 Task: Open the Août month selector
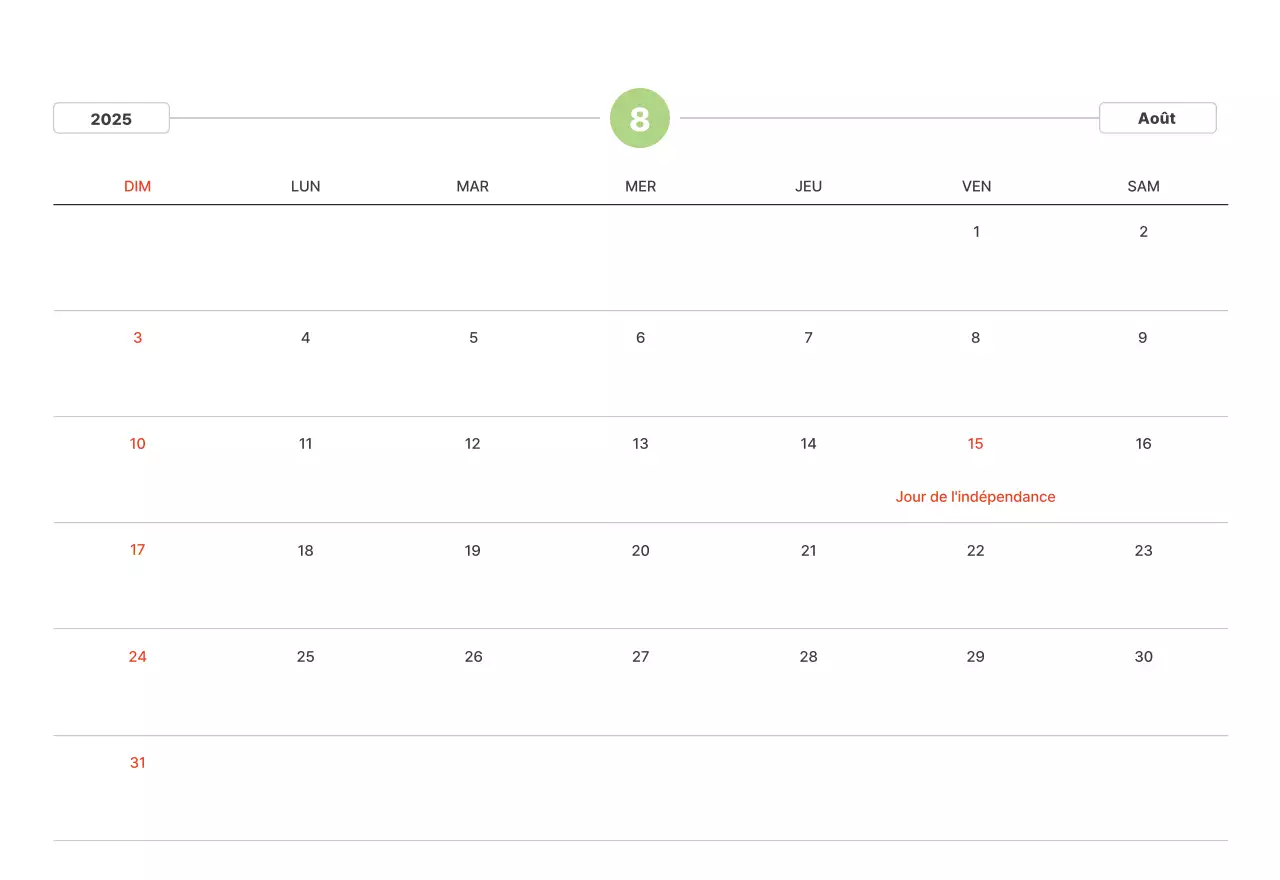(1157, 118)
